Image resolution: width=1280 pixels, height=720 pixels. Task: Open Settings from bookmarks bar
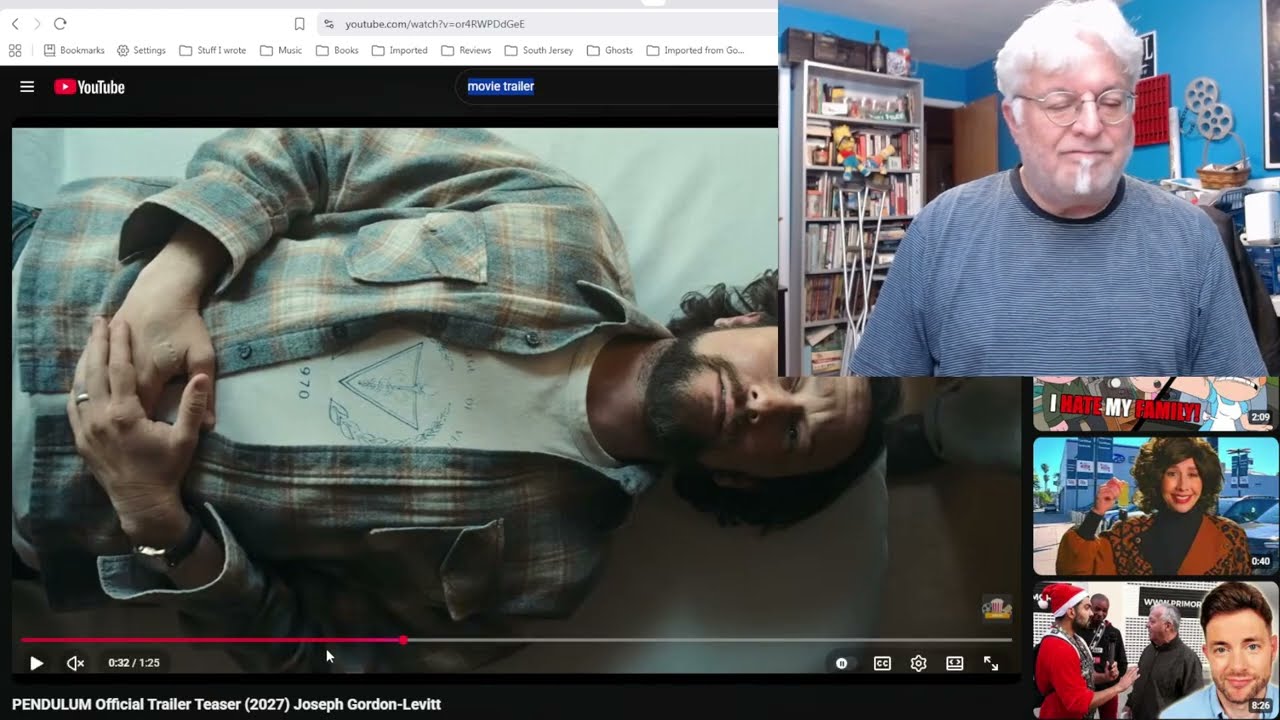pos(141,50)
